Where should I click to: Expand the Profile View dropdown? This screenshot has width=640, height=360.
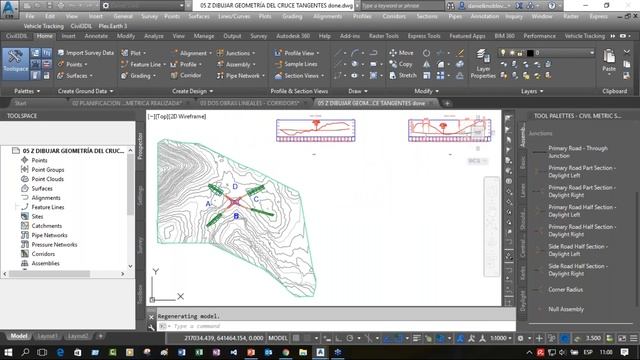[x=318, y=53]
